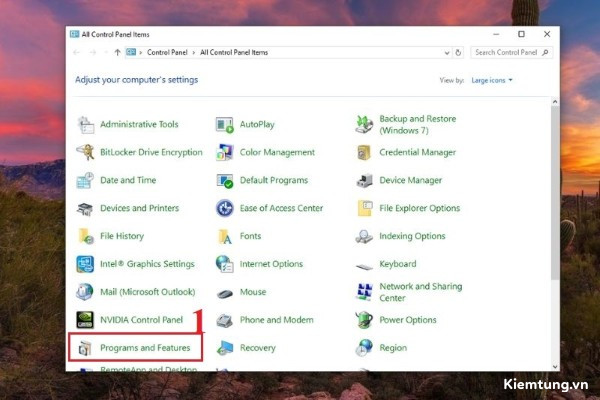Open the Phone and Modem icon
The width and height of the screenshot is (600, 400).
pos(225,320)
